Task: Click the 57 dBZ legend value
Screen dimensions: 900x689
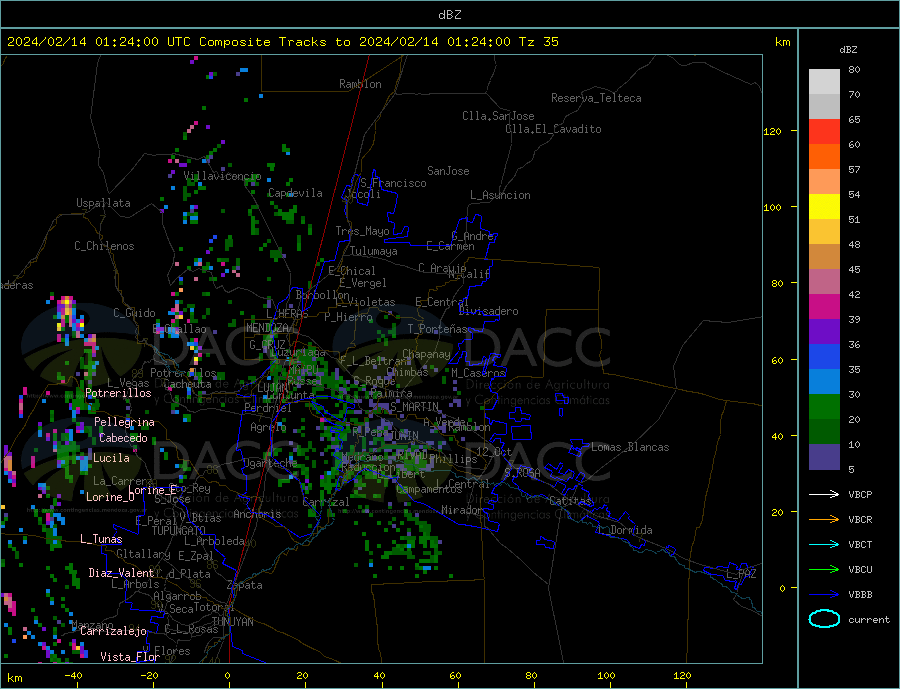Action: click(x=854, y=170)
